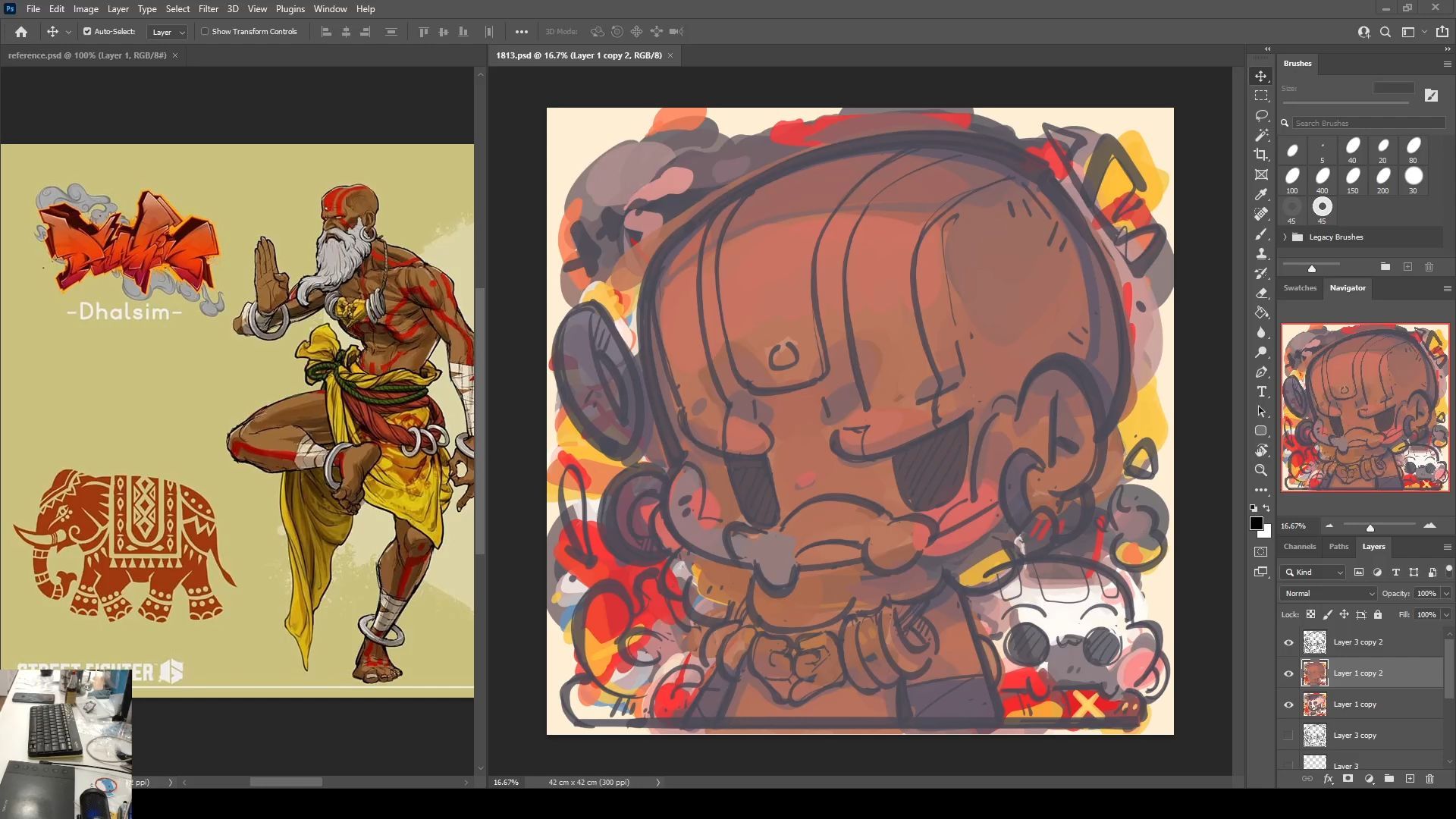Screen dimensions: 1456x819
Task: Select the Spot Healing Brush tool
Action: [1261, 214]
